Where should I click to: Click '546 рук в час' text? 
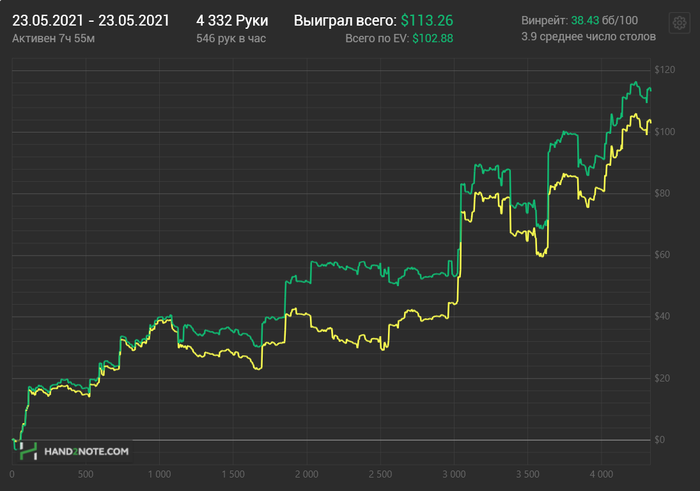(231, 38)
